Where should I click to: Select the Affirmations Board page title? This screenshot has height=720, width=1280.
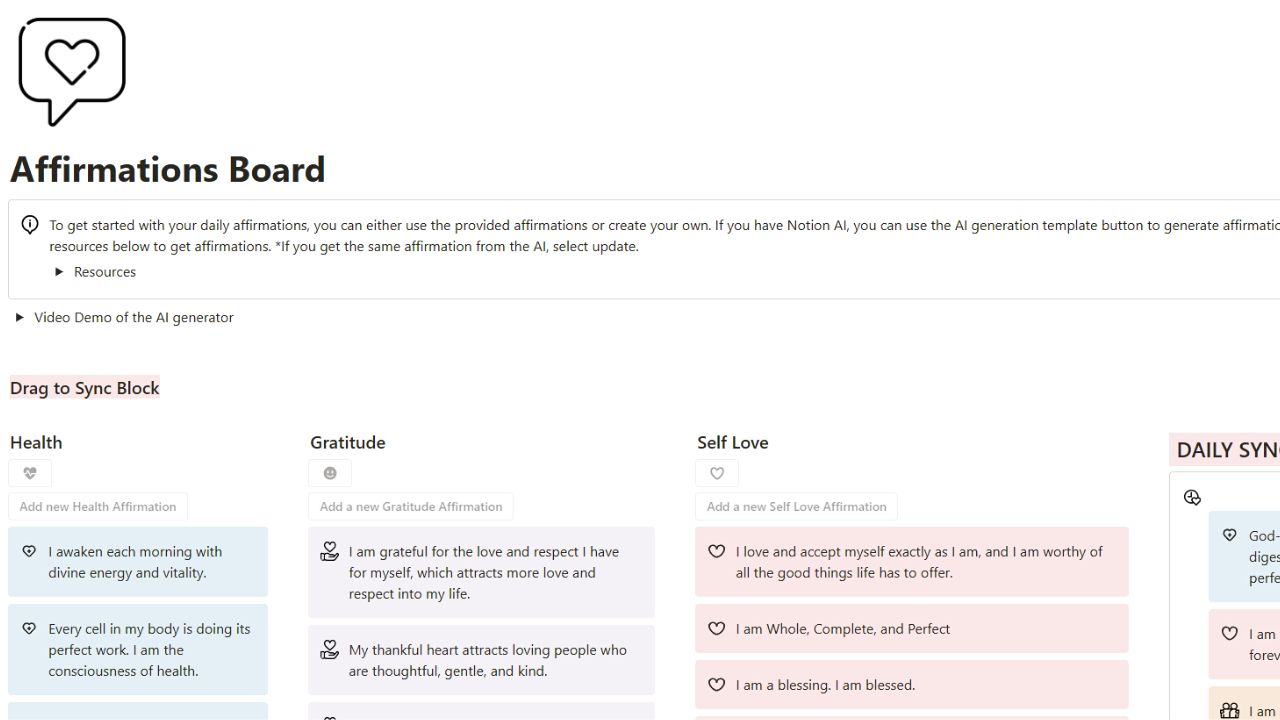[168, 169]
